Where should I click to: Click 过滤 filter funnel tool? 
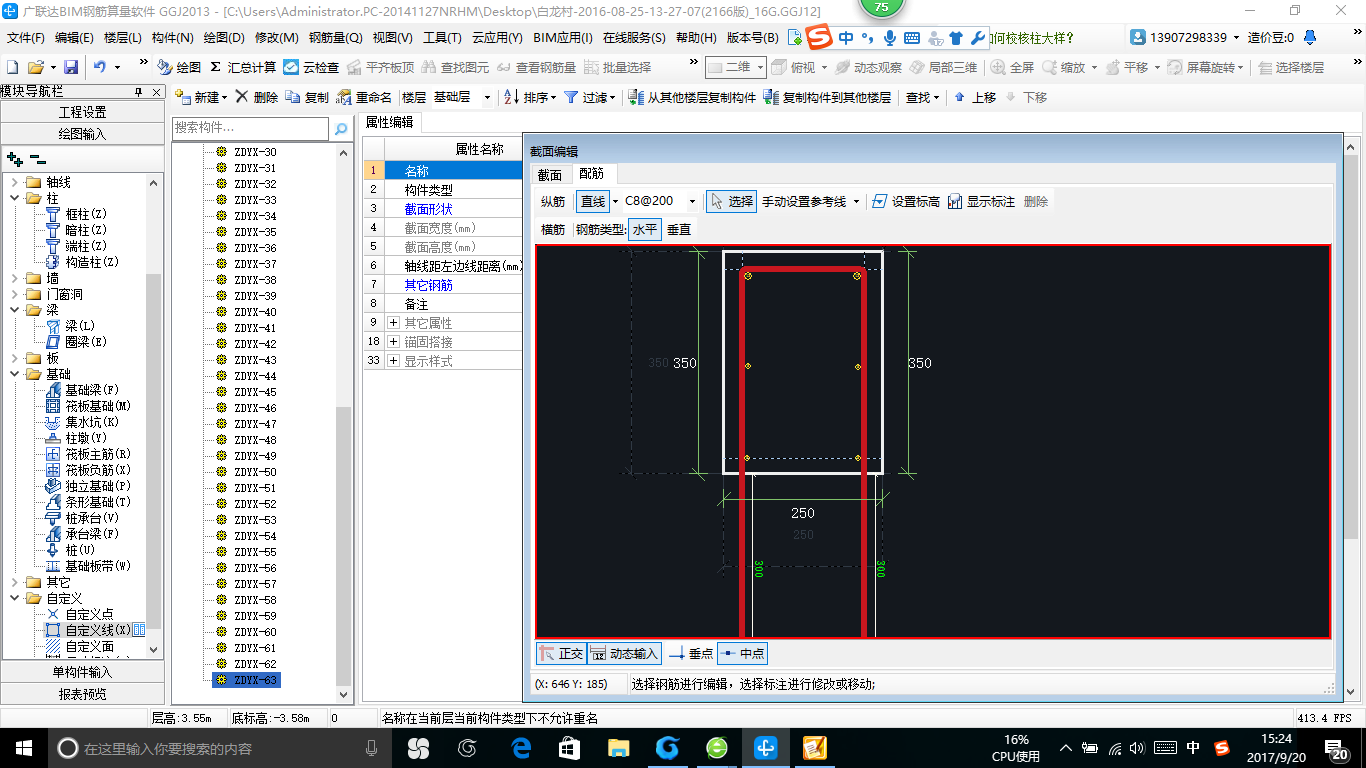pos(590,97)
